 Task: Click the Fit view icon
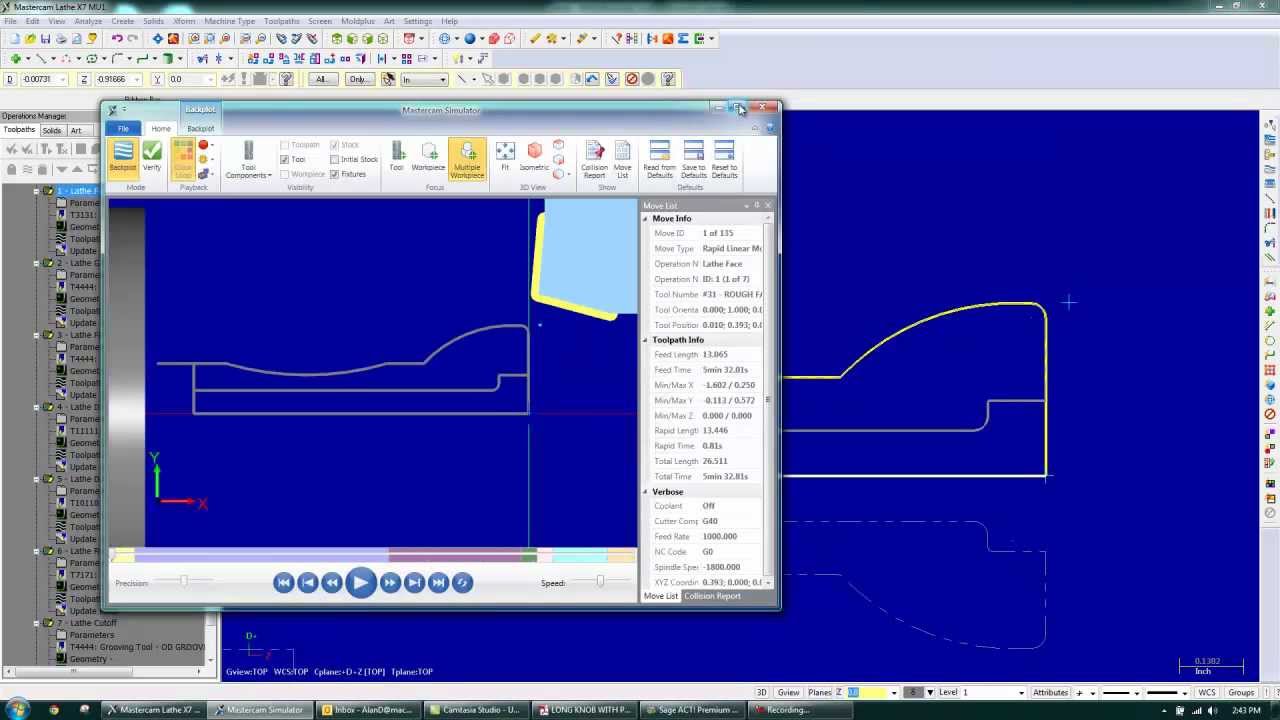click(505, 159)
